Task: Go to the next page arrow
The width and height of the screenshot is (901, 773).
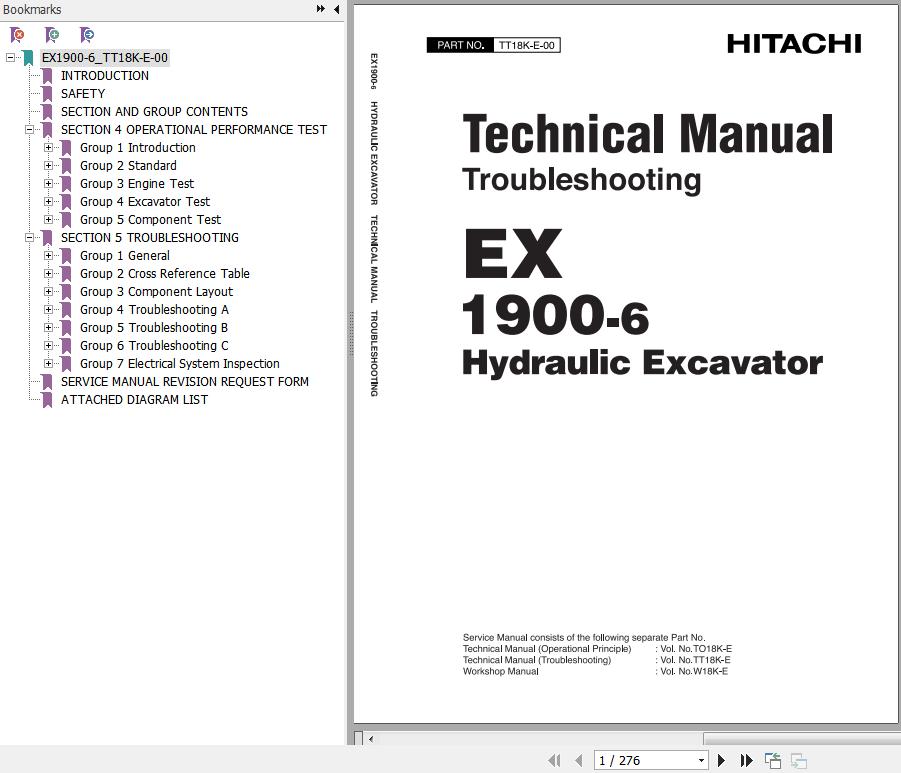Action: tap(721, 760)
